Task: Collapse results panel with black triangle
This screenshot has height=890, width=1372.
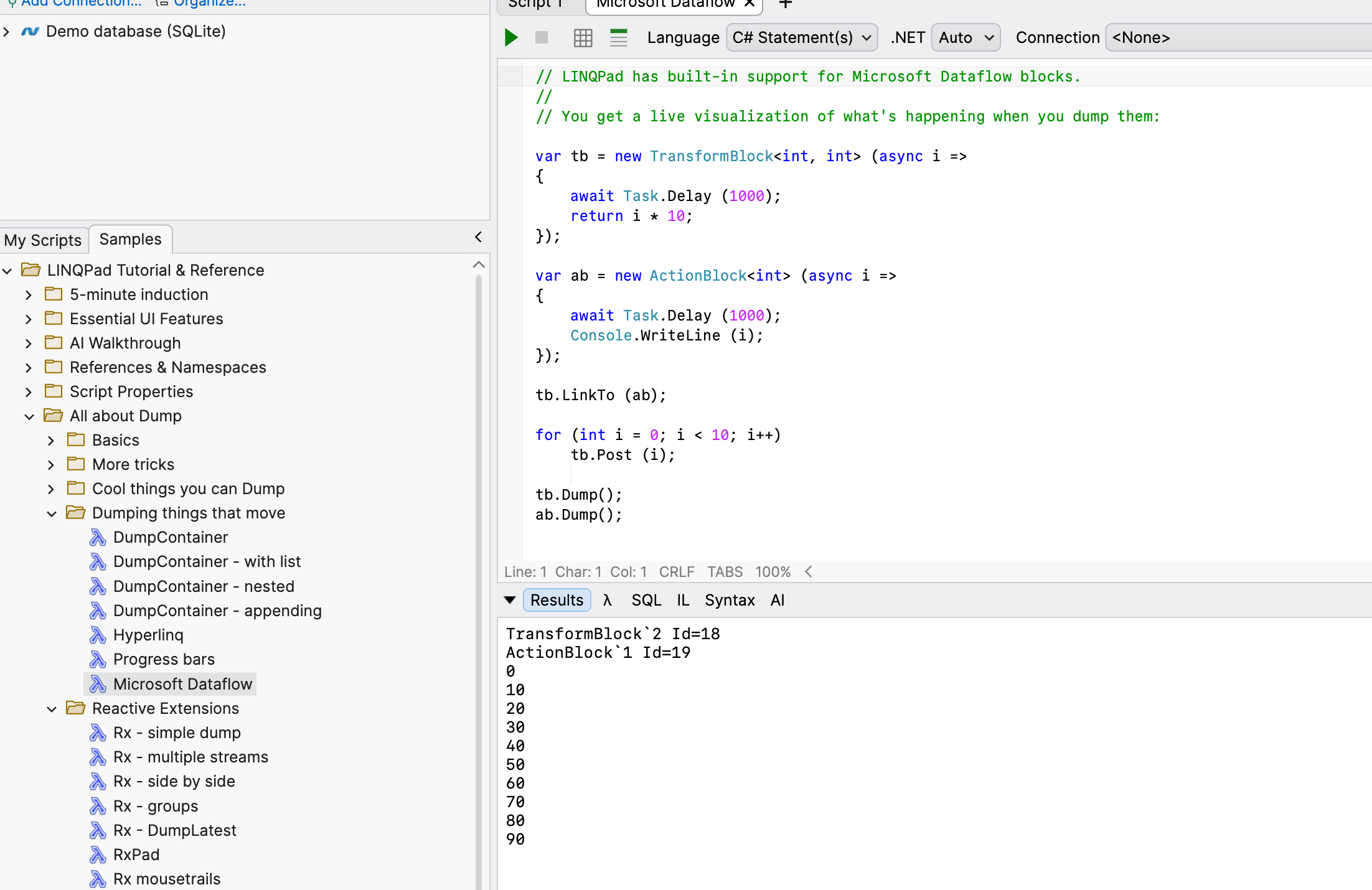Action: [510, 600]
